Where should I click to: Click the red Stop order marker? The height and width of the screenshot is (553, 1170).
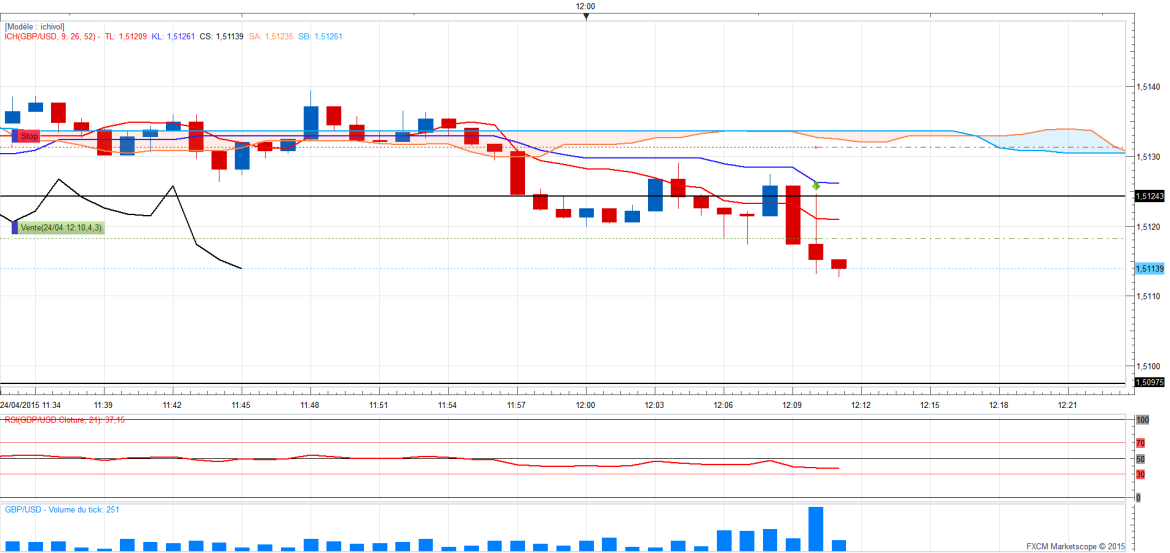27,135
